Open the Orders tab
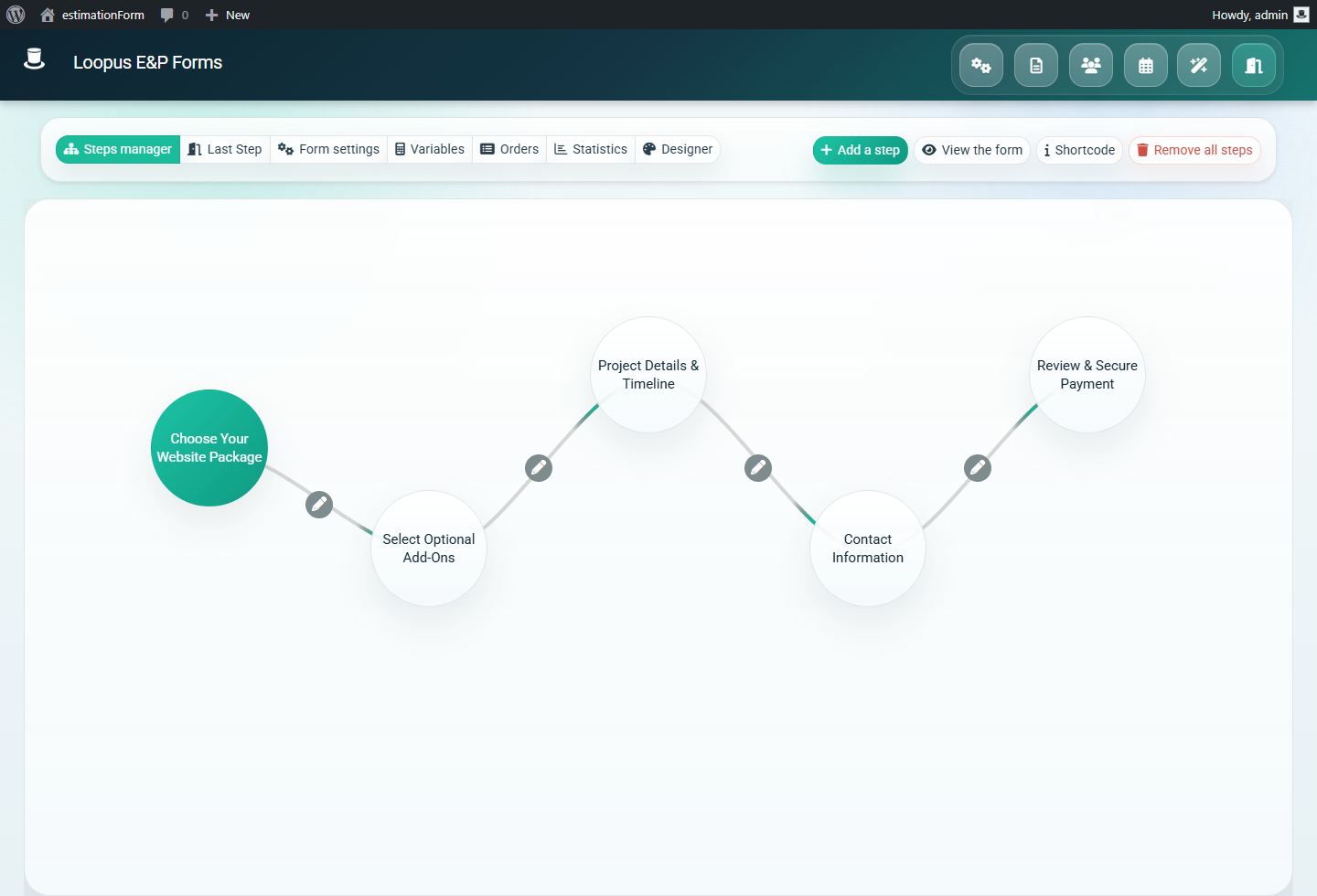Image resolution: width=1317 pixels, height=896 pixels. (x=509, y=149)
